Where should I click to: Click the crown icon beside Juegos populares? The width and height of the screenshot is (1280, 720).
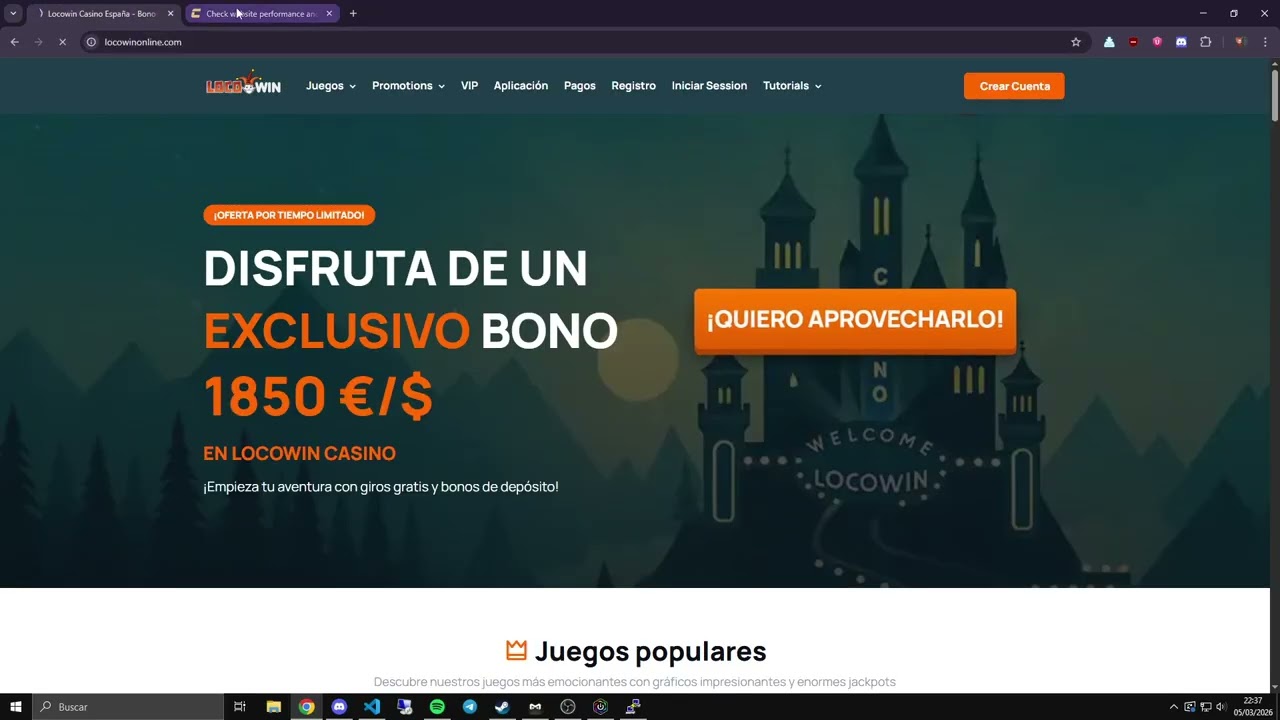(516, 651)
